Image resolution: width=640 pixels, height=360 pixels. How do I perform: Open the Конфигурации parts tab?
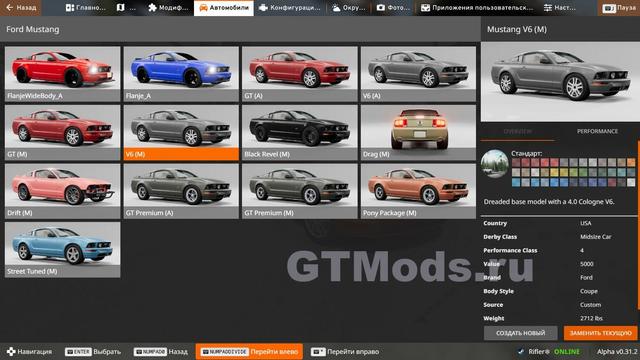click(x=290, y=8)
